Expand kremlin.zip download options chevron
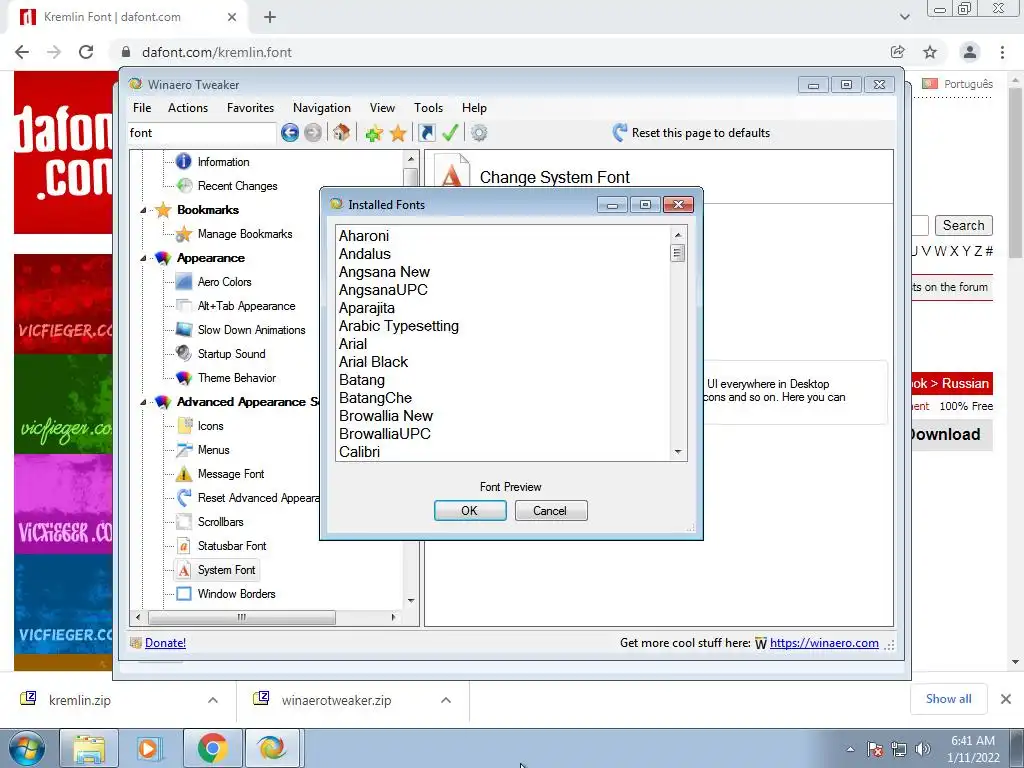Screen dimensions: 1024x768 213,700
